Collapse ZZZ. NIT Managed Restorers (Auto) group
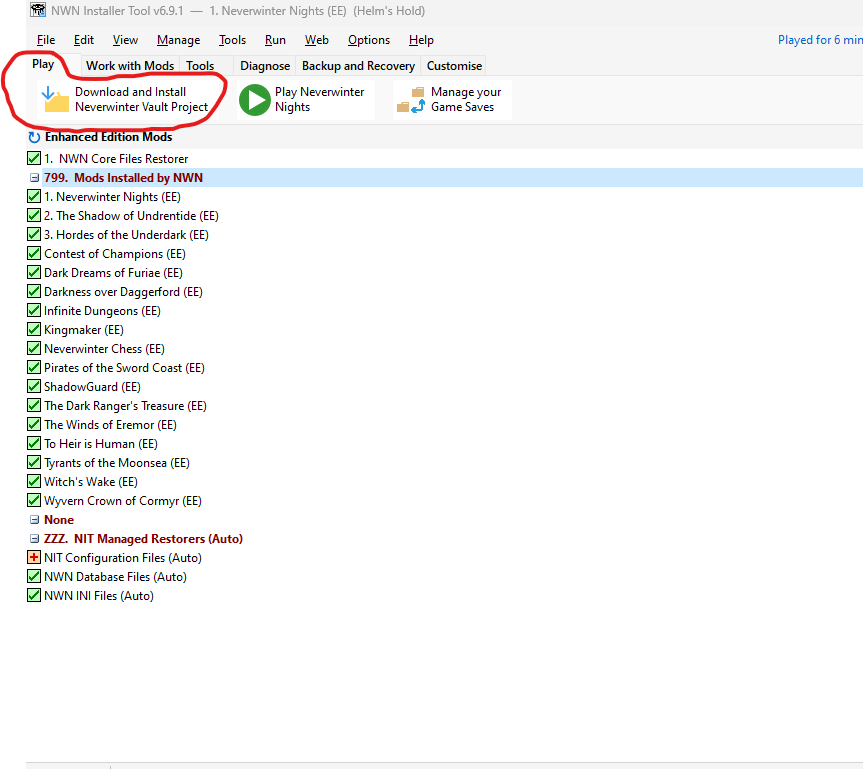Image resolution: width=863 pixels, height=769 pixels. [x=34, y=538]
